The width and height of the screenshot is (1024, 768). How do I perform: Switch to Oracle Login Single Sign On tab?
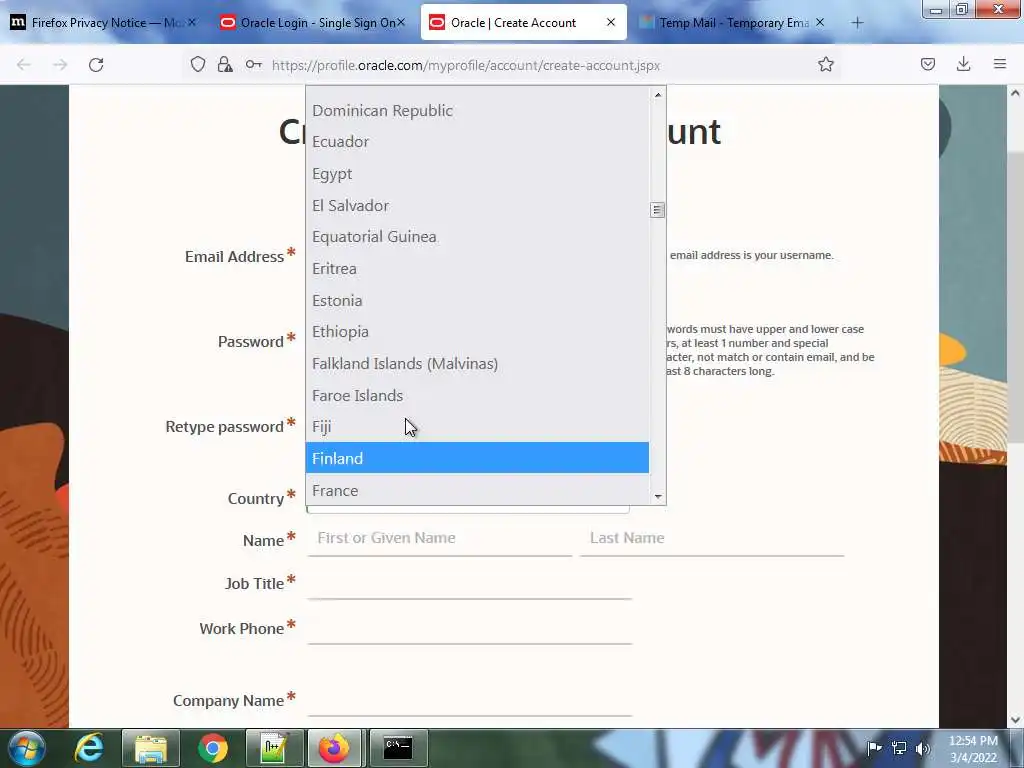[x=313, y=23]
